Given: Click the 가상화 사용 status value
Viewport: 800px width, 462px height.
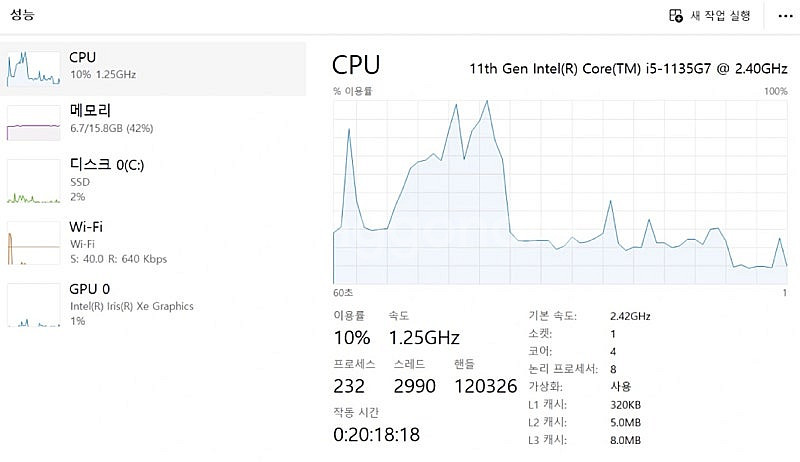Looking at the screenshot, I should (x=620, y=386).
